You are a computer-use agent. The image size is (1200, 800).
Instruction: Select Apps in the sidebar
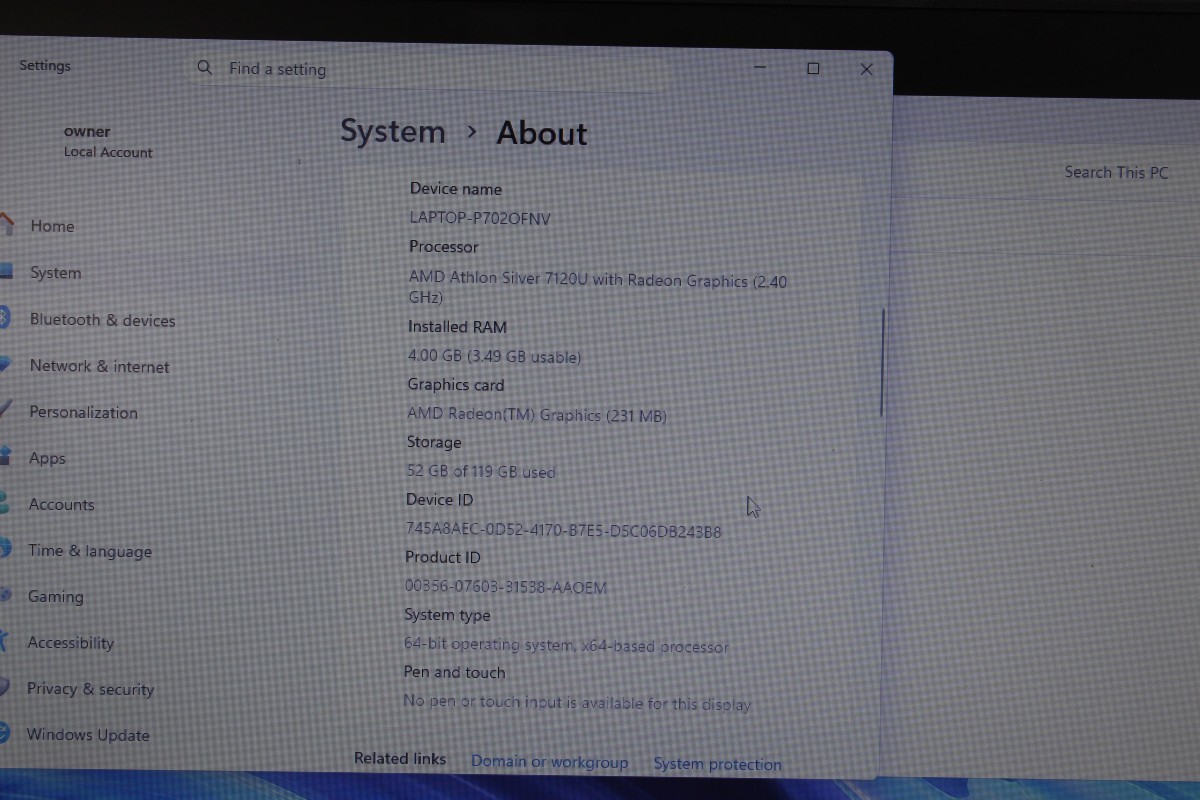(x=47, y=458)
